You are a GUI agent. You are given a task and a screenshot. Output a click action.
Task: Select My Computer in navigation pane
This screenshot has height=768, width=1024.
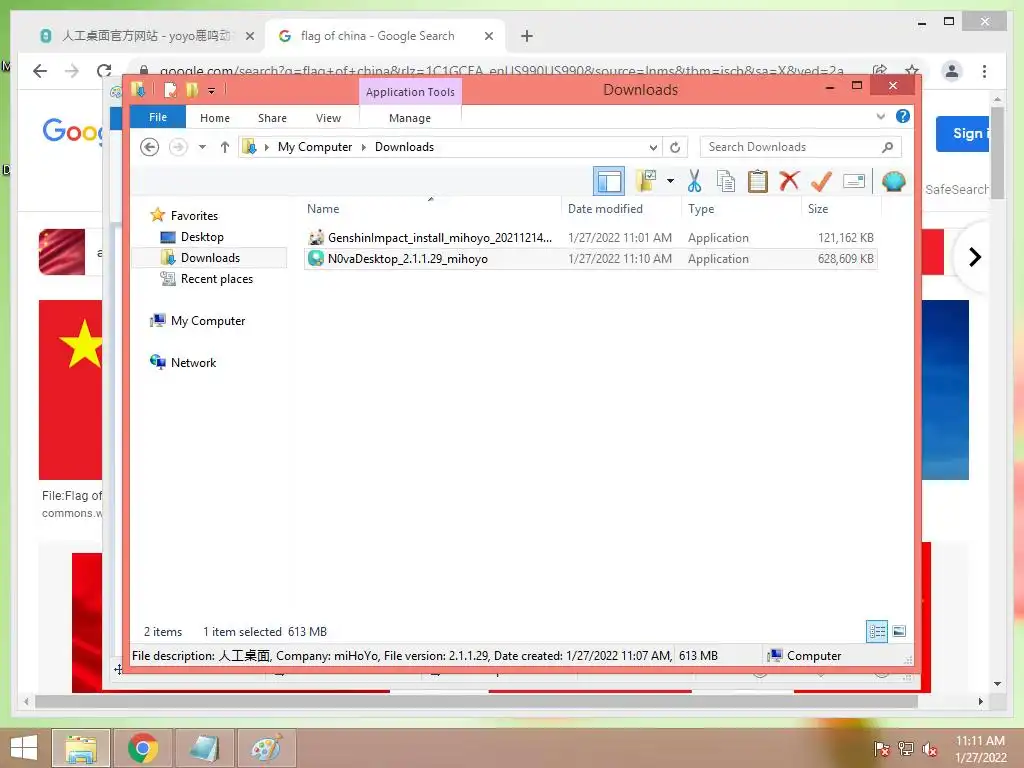[x=208, y=321]
